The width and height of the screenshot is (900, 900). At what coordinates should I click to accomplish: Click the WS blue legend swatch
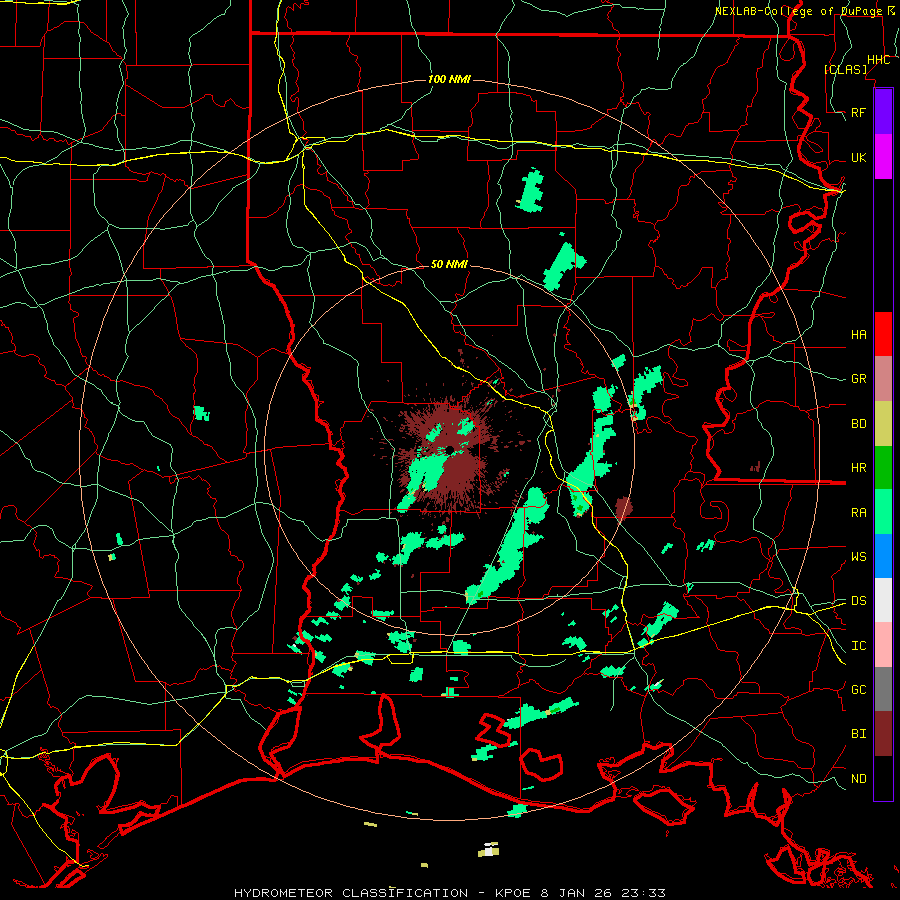point(883,556)
